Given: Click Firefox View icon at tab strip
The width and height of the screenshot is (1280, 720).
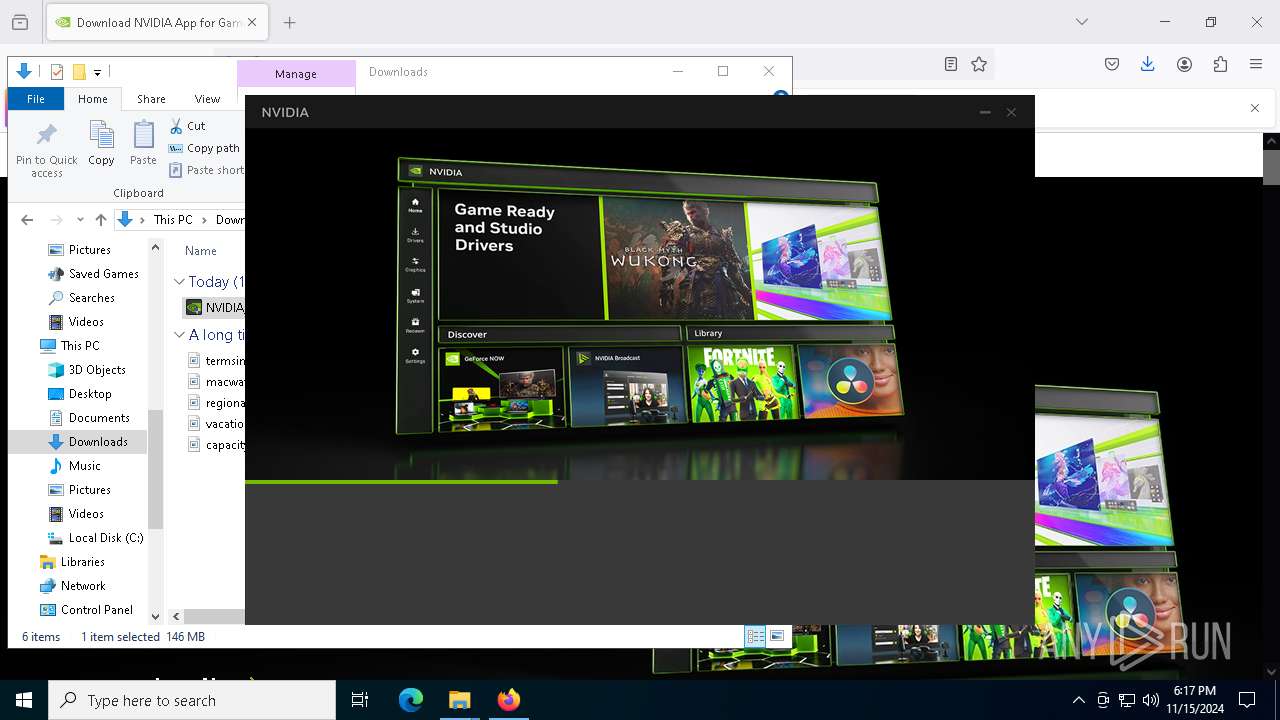Looking at the screenshot, I should point(20,22).
